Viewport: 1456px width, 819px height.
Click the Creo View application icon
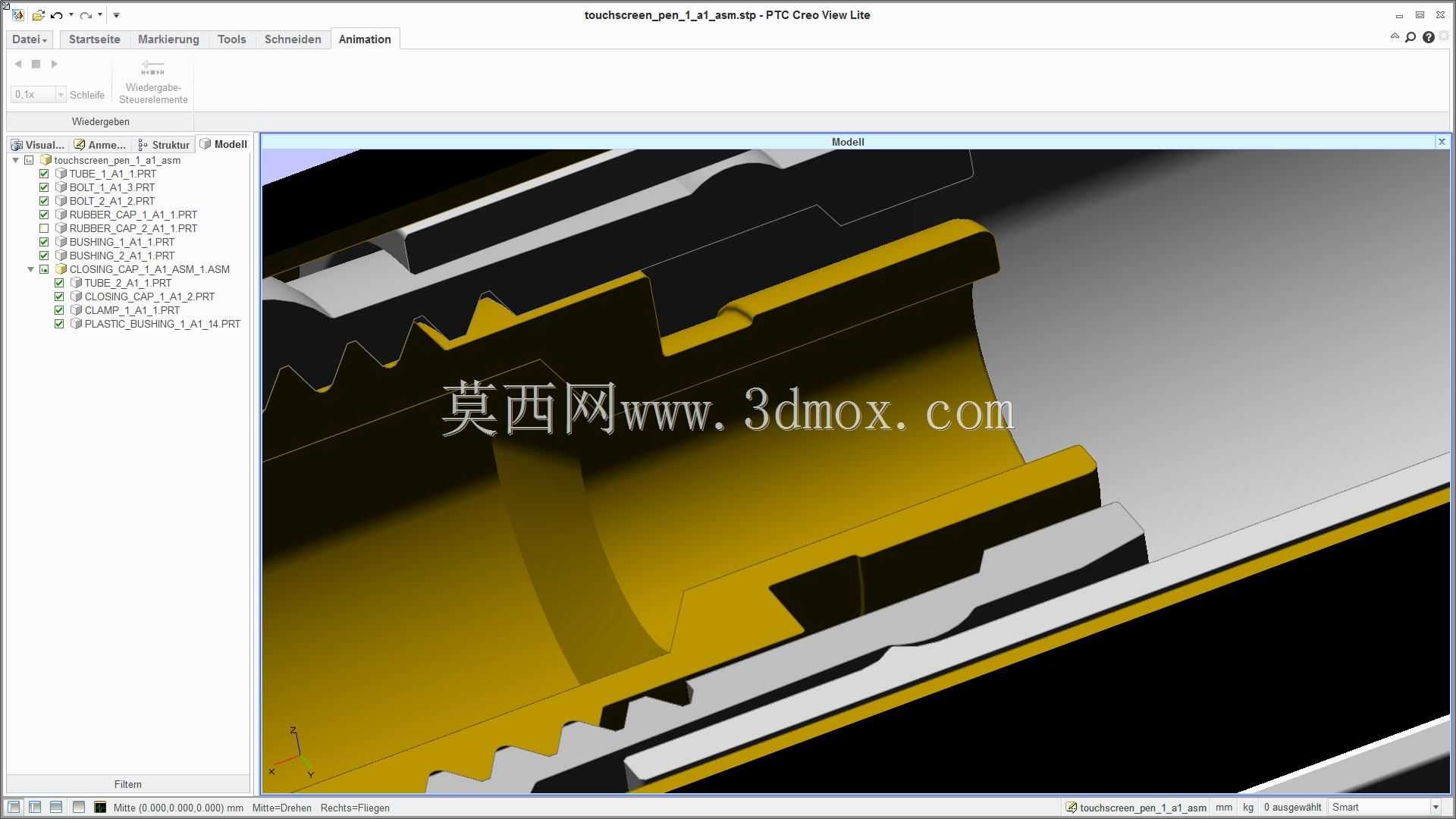click(18, 15)
